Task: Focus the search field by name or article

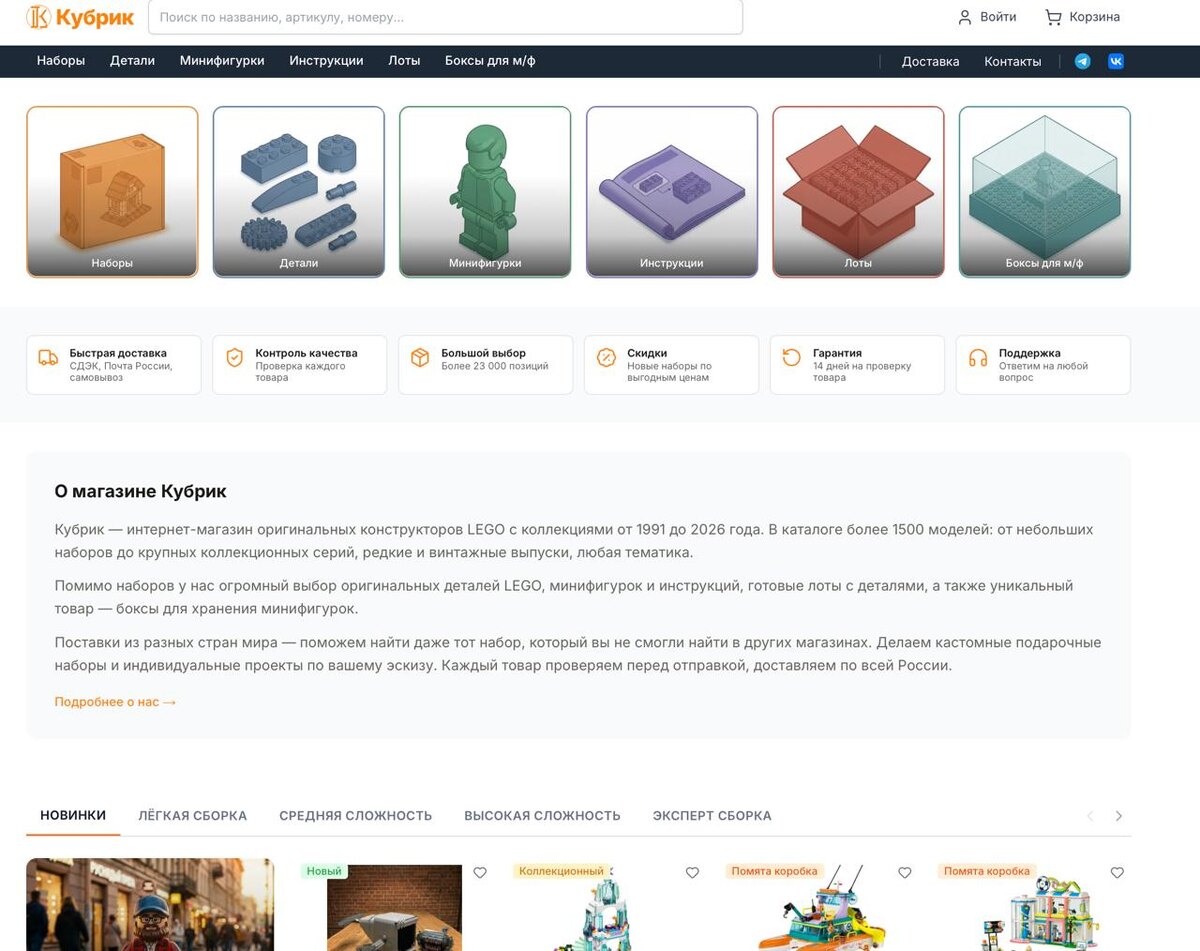Action: (x=445, y=17)
